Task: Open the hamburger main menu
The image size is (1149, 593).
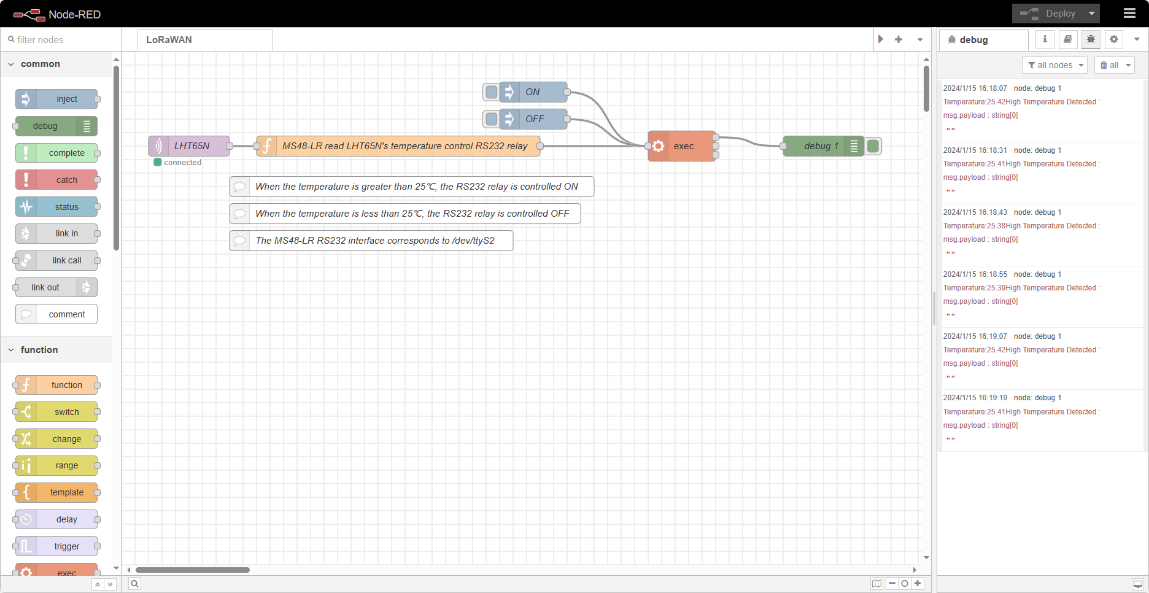Action: pos(1130,13)
